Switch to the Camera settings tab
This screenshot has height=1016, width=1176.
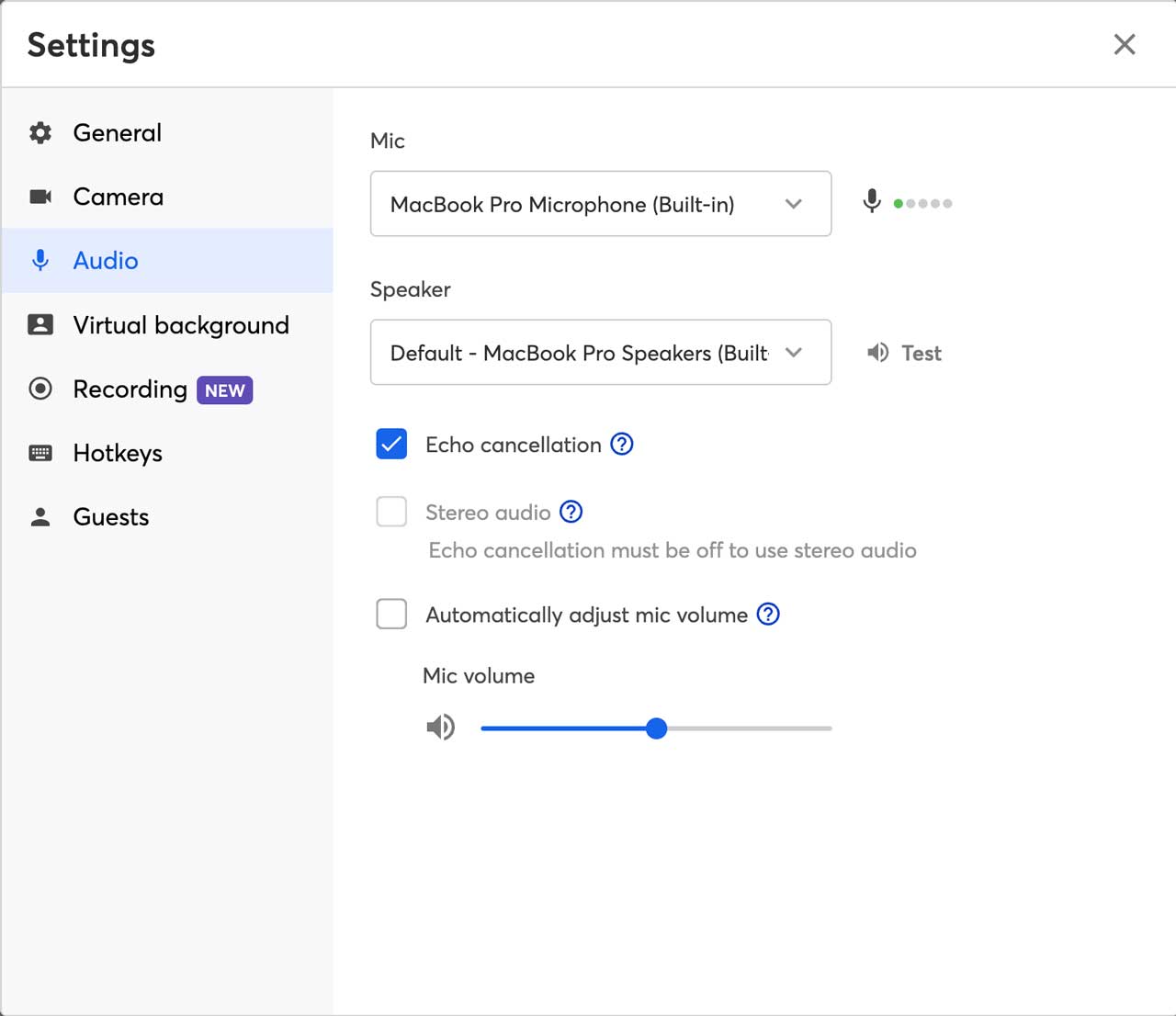click(167, 197)
